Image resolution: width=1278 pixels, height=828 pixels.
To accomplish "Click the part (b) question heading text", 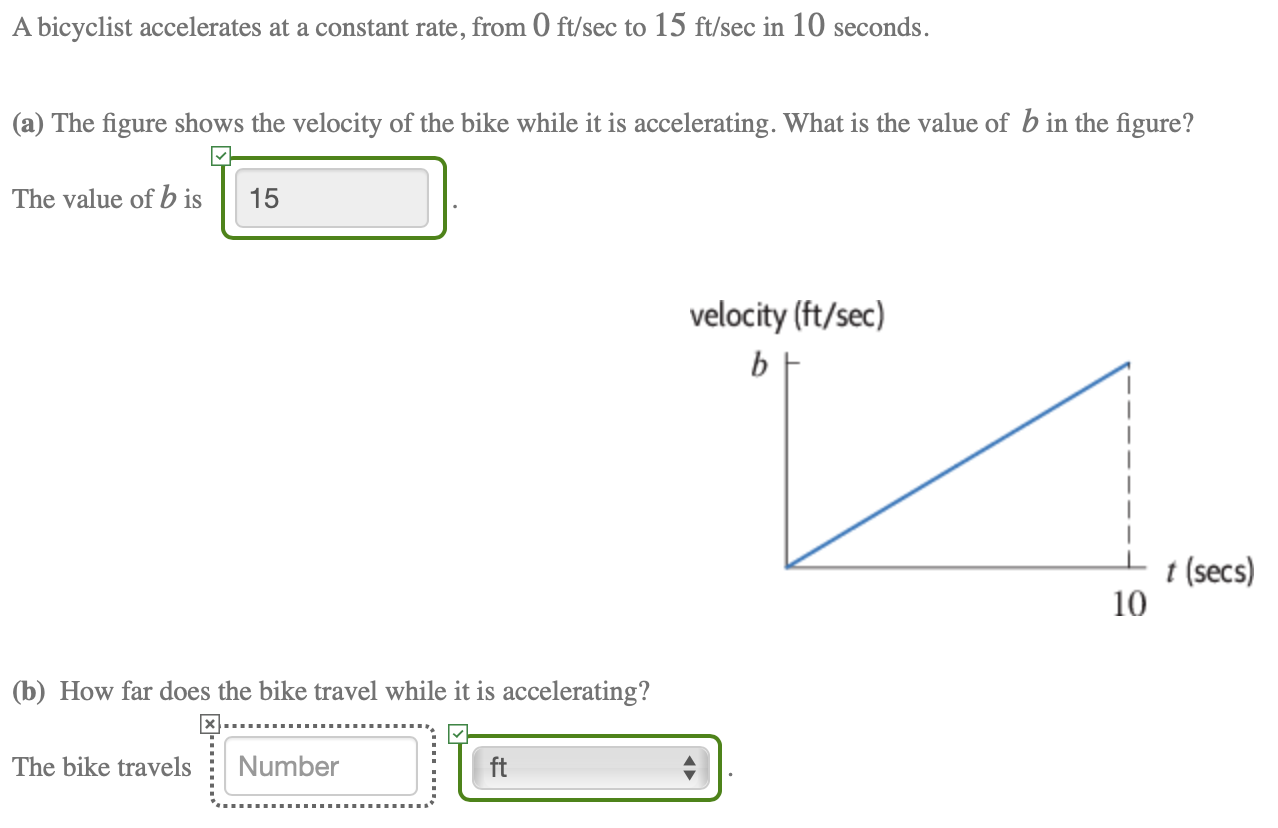I will click(x=330, y=691).
